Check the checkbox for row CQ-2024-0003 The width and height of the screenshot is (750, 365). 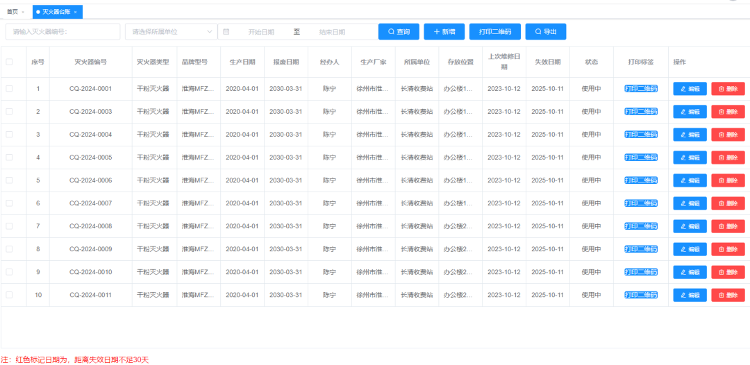point(9,111)
